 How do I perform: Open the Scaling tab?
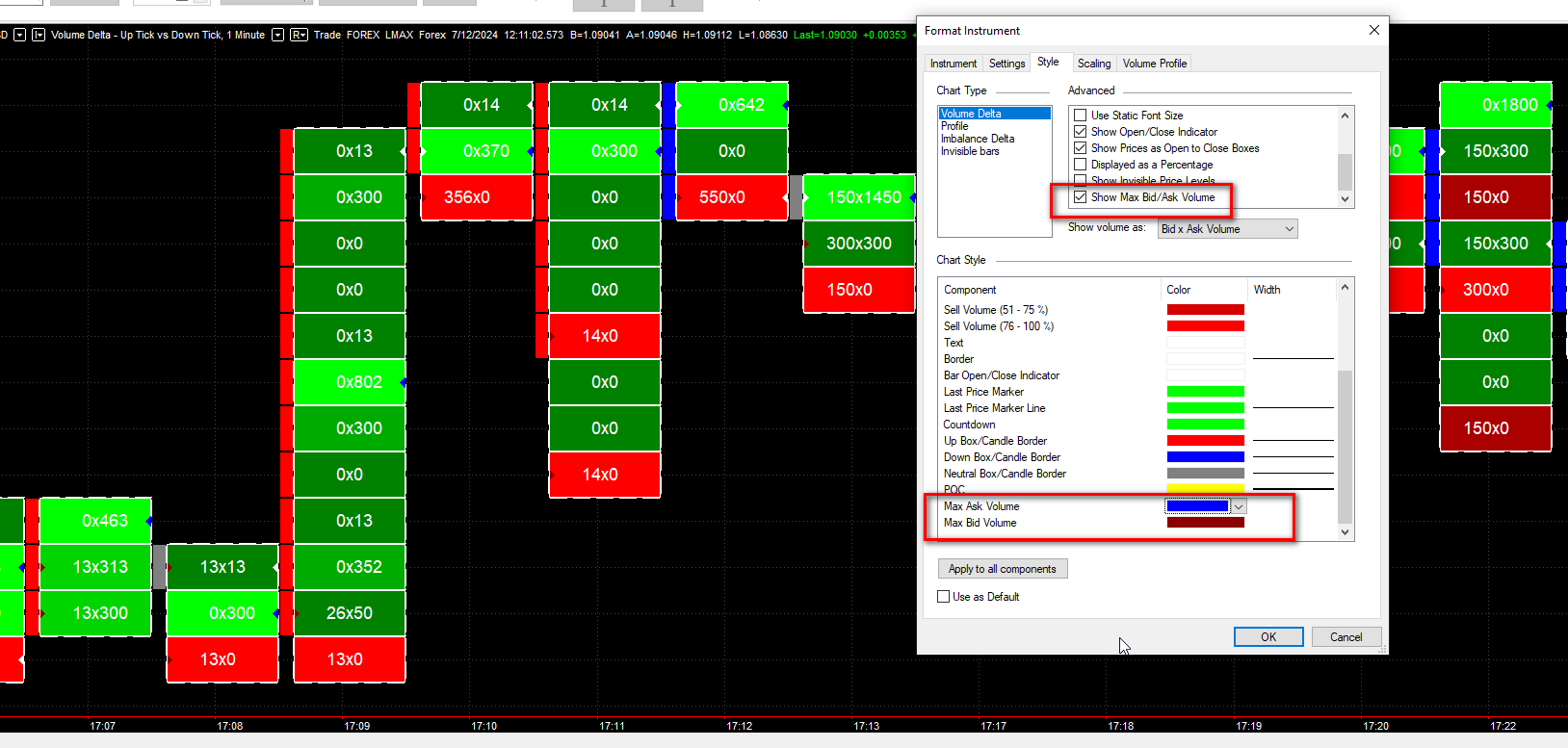tap(1093, 64)
